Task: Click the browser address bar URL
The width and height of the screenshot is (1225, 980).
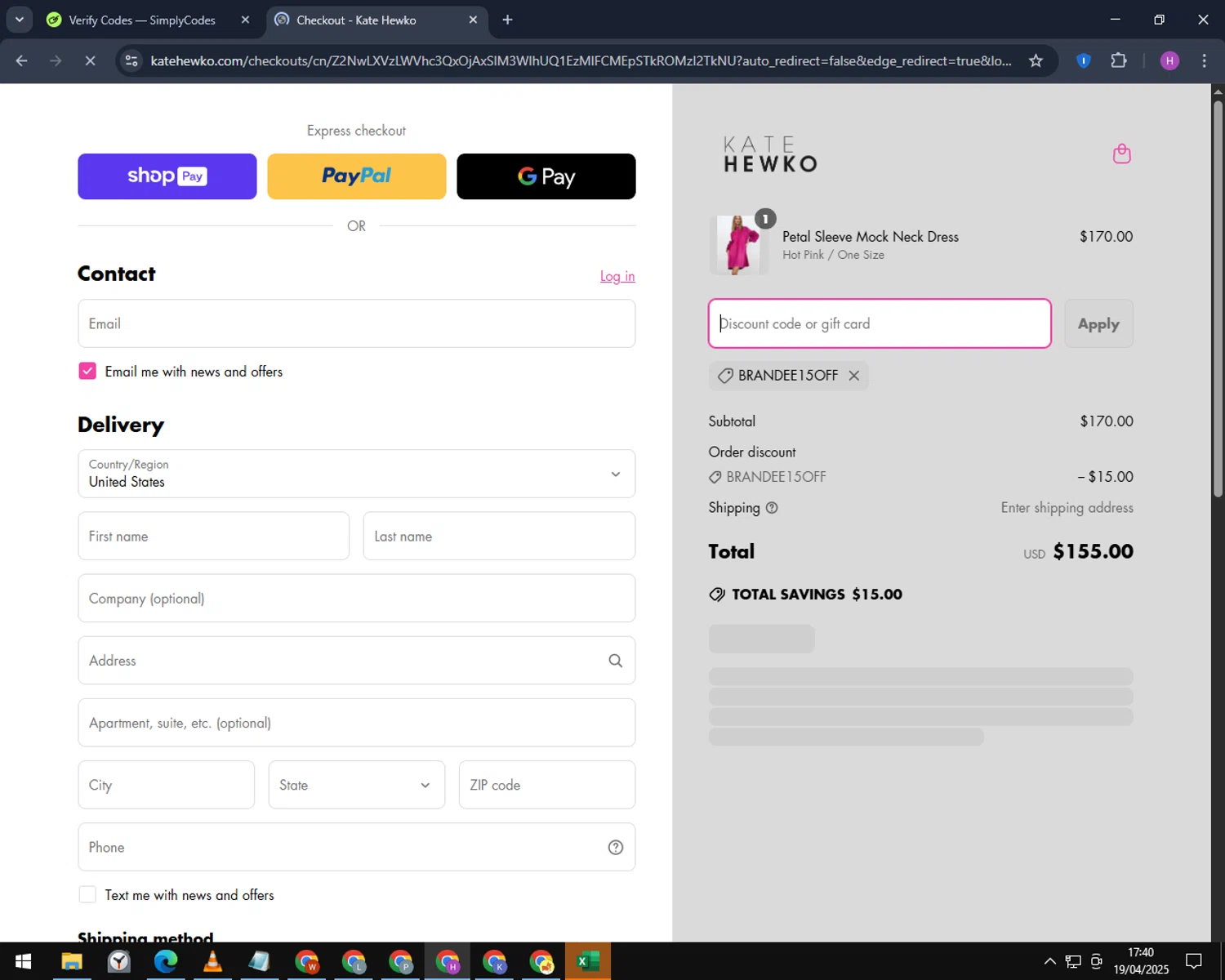Action: coord(581,60)
